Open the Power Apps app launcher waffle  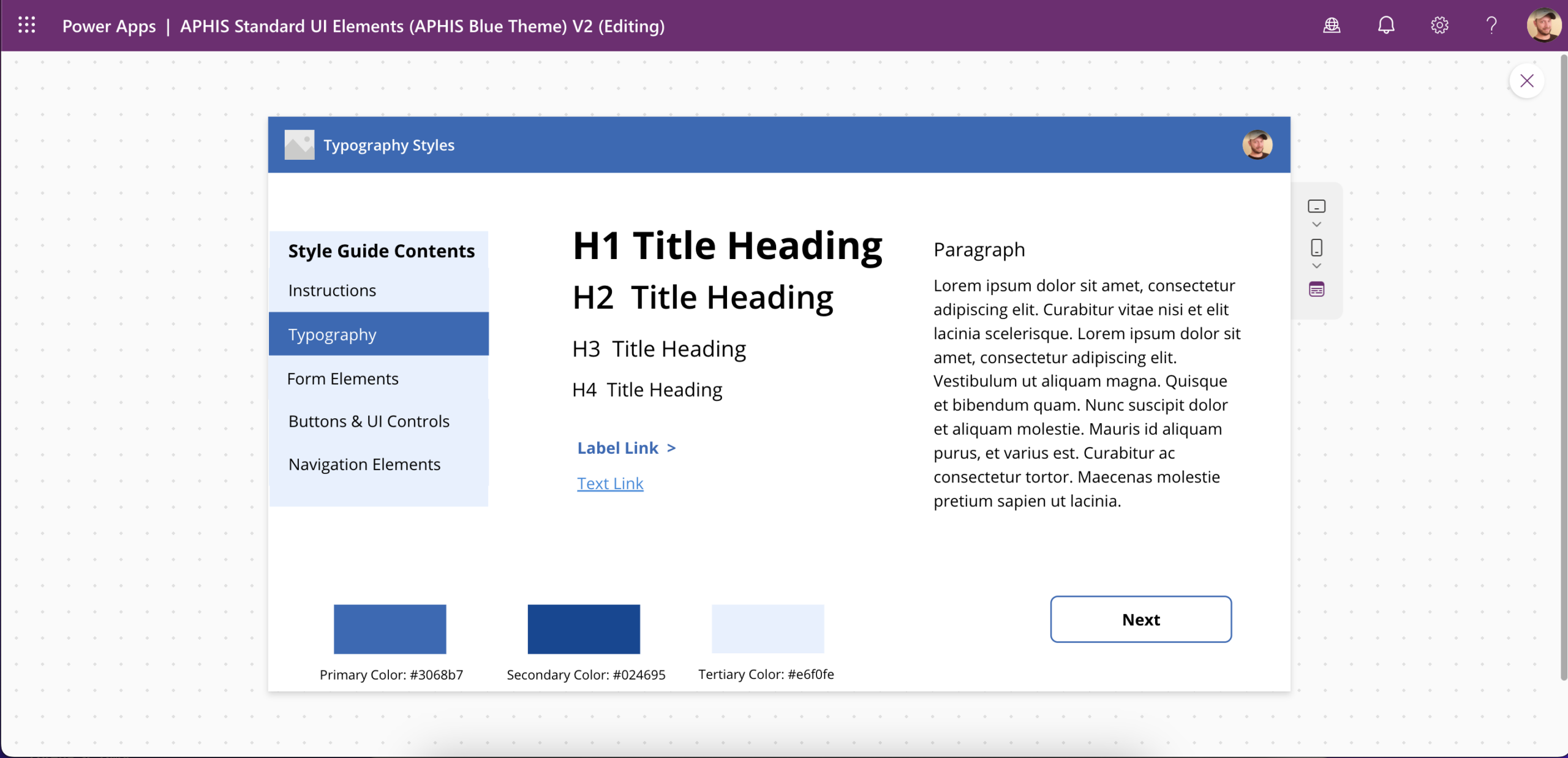26,25
